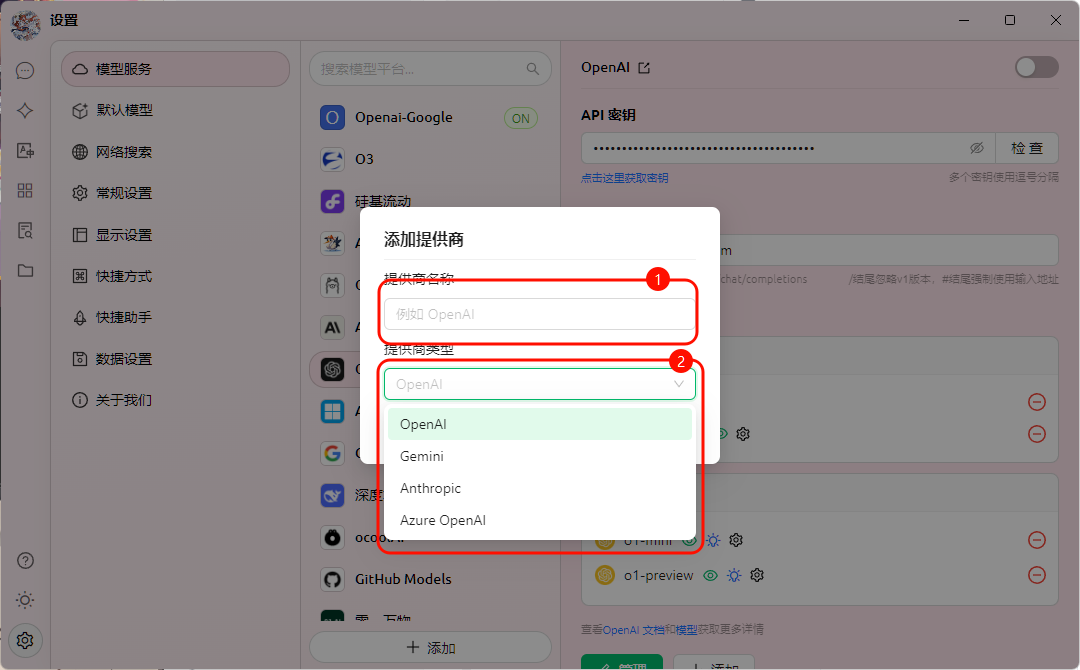Click the help question mark icon
This screenshot has height=670, width=1080.
tap(26, 560)
